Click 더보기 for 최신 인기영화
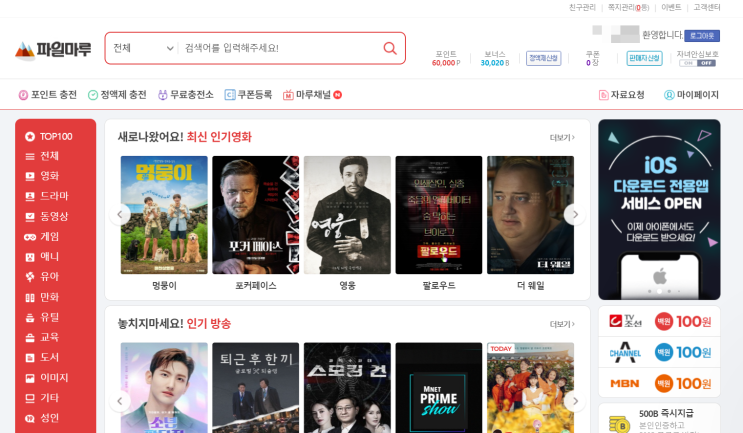The width and height of the screenshot is (743, 433). [562, 137]
